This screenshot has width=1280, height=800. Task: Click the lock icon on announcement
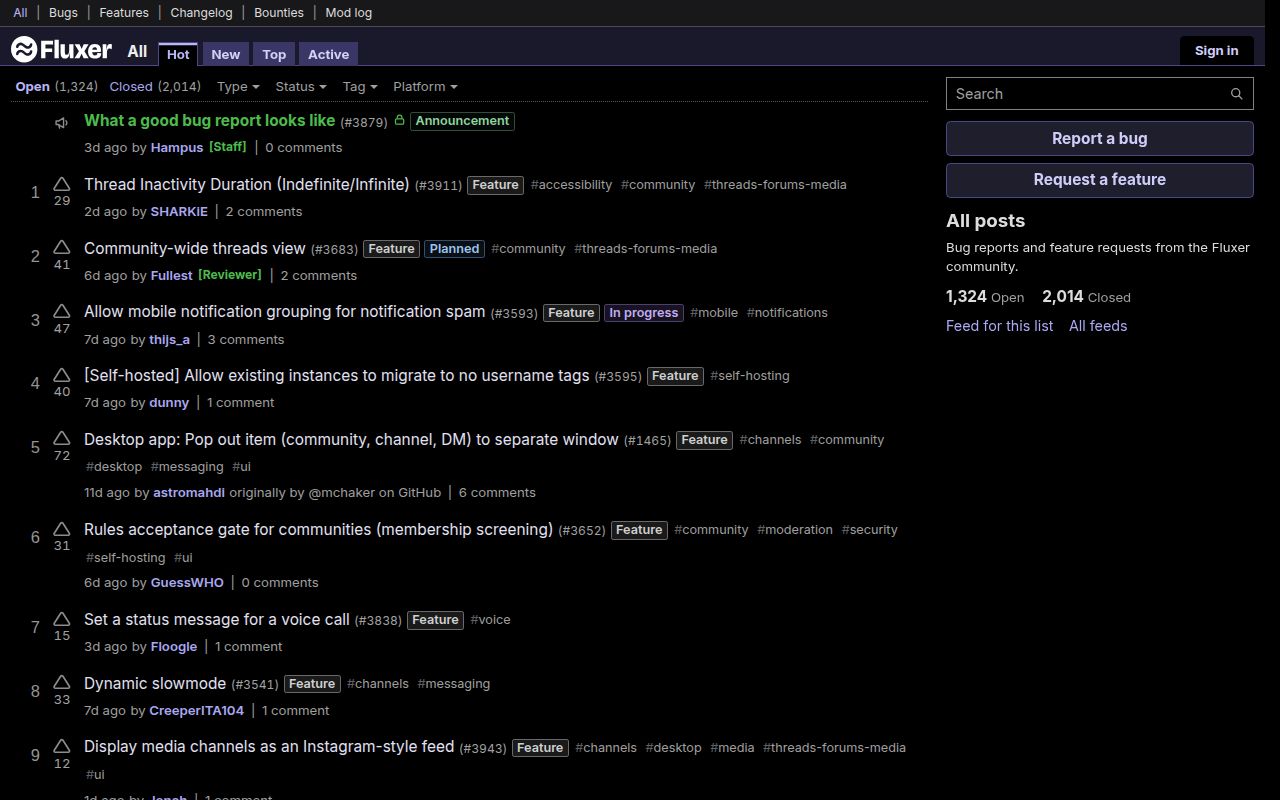pos(399,120)
